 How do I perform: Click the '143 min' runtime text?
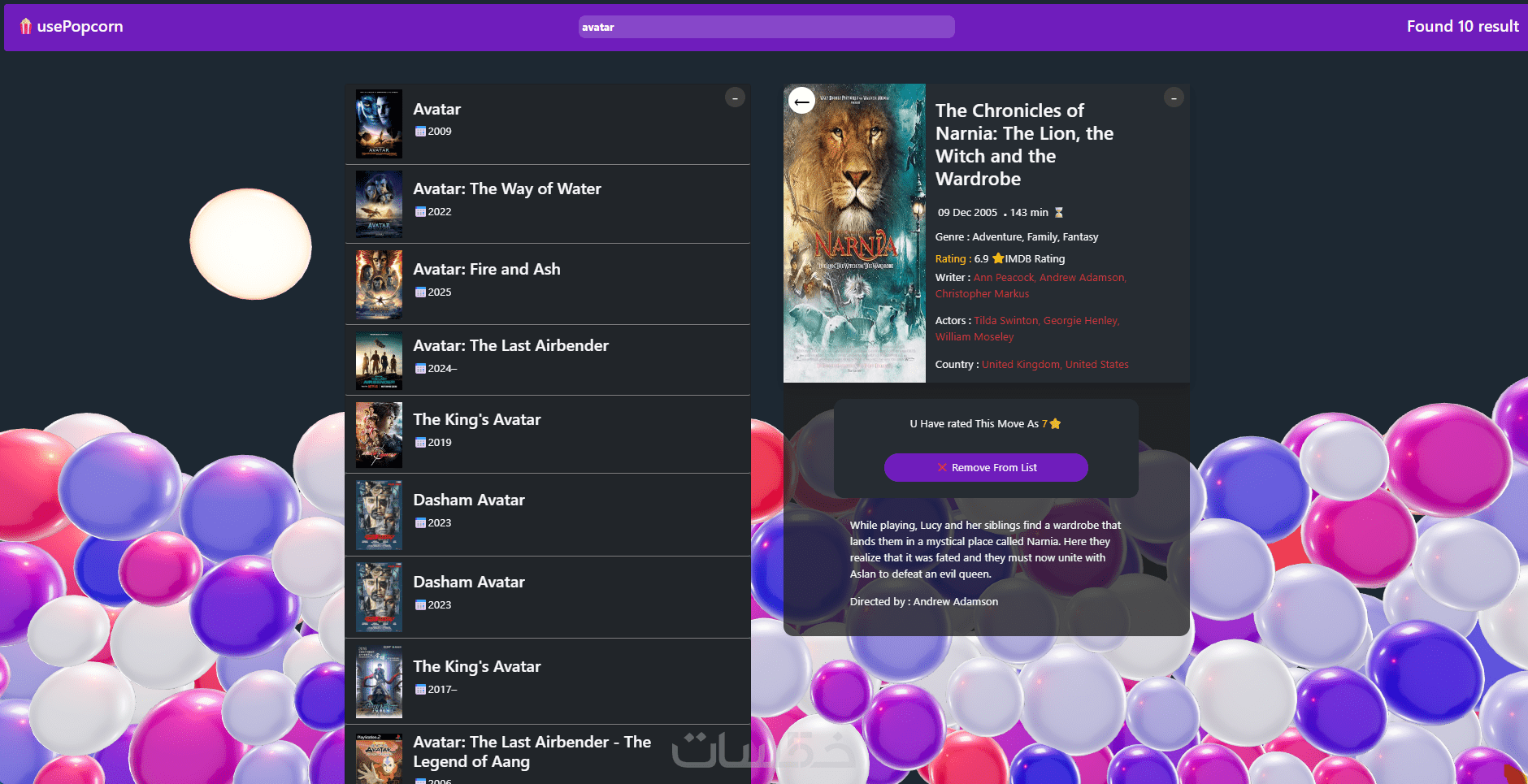tap(1029, 213)
